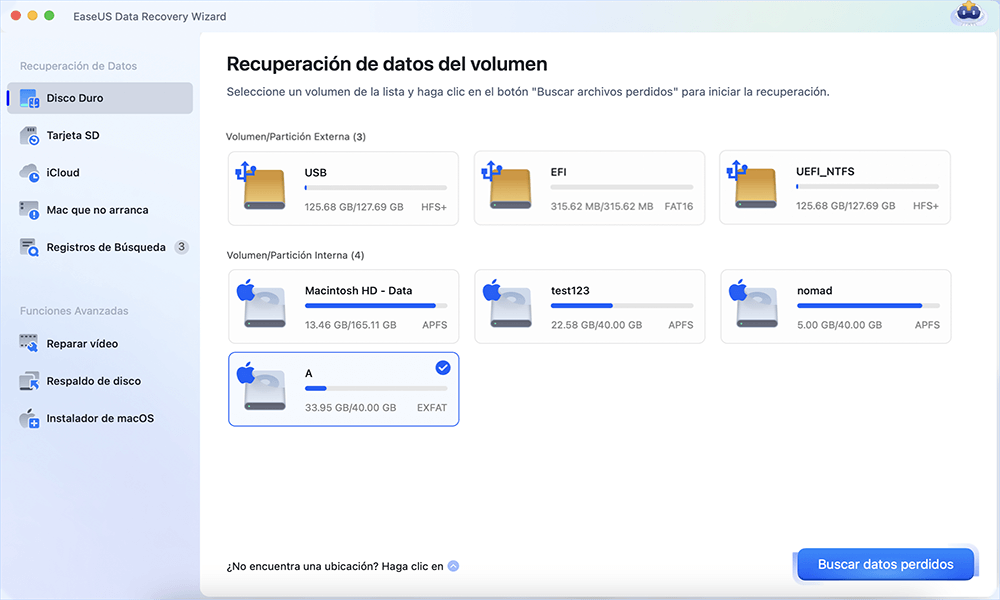Click the Buscar datos perdidos button
This screenshot has width=1000, height=600.
[886, 564]
